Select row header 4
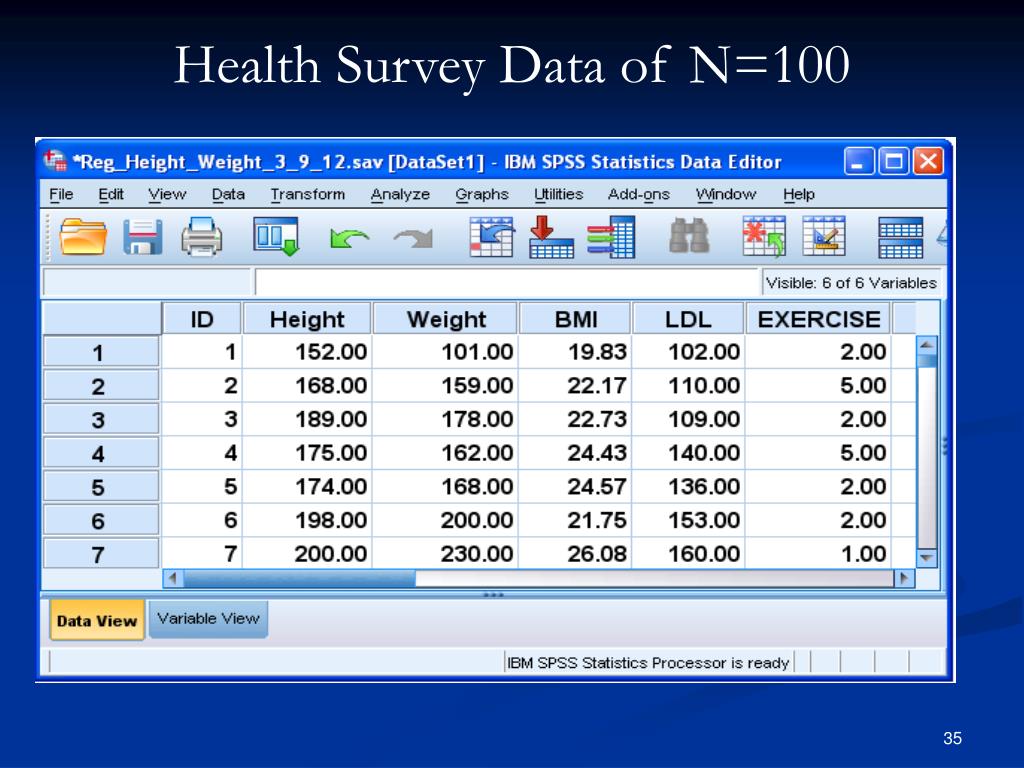Image resolution: width=1024 pixels, height=768 pixels. 101,453
